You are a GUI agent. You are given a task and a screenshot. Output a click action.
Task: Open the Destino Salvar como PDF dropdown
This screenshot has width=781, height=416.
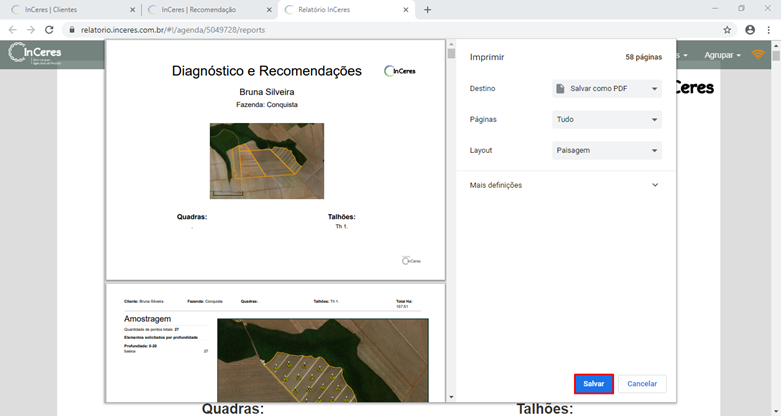click(x=607, y=89)
